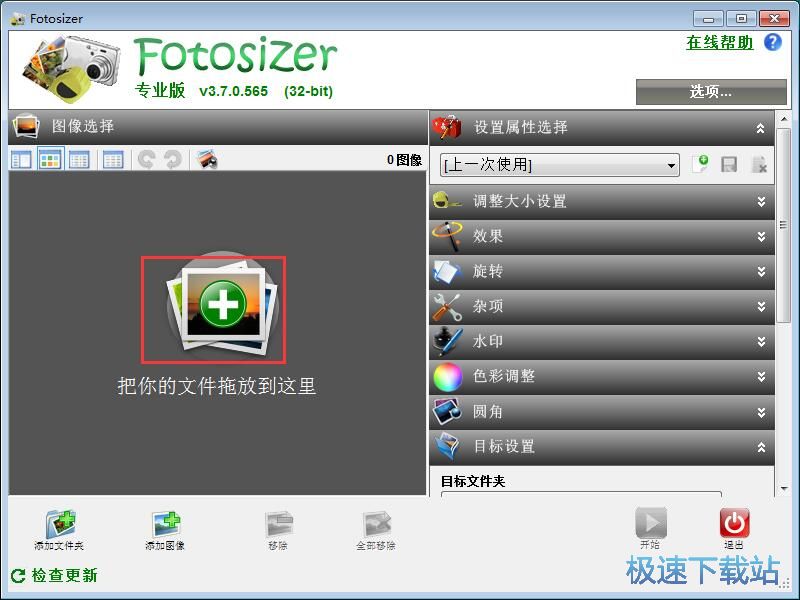800x600 pixels.
Task: Expand the 调整大小设置 section
Action: pos(761,202)
